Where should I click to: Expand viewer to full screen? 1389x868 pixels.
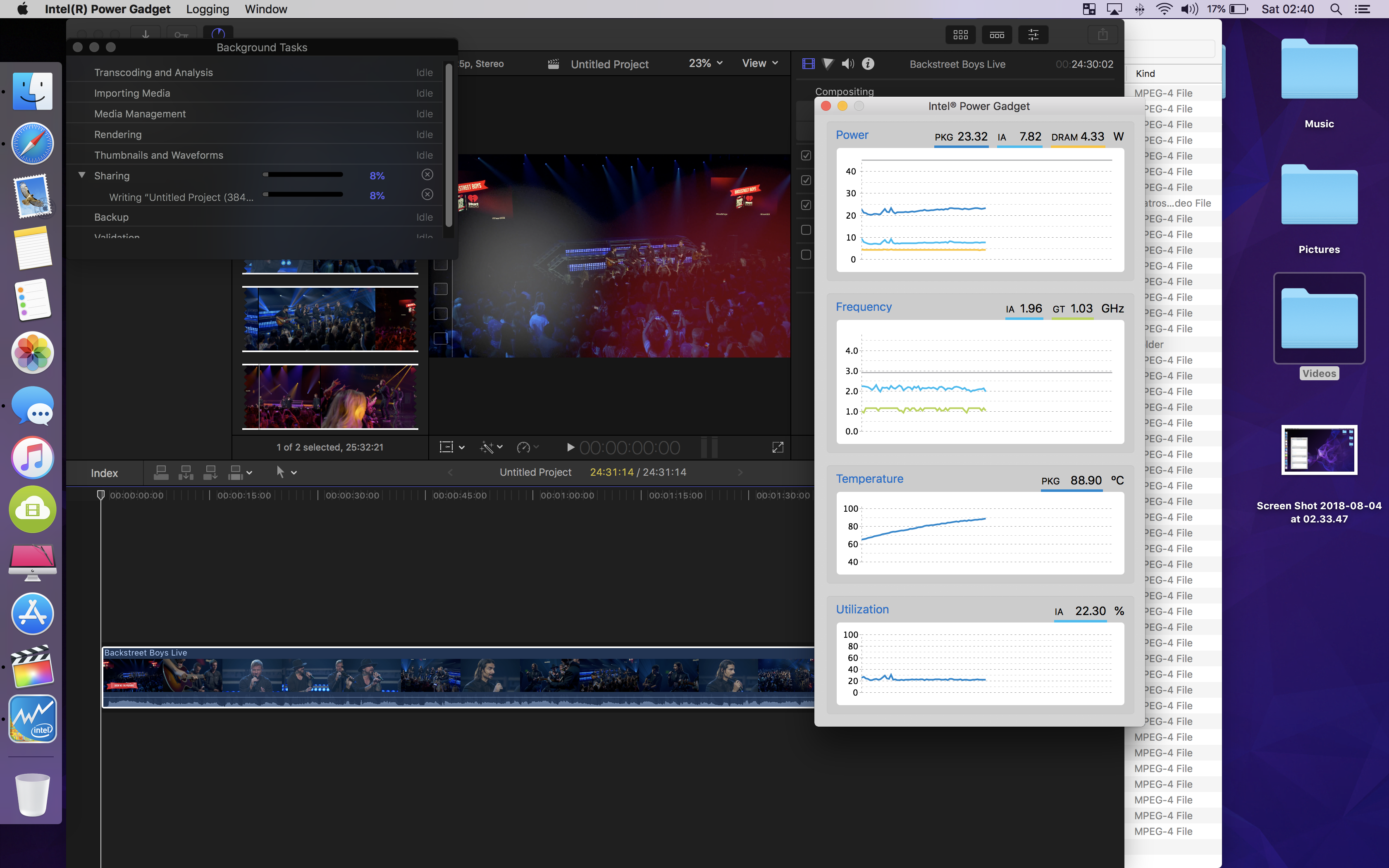click(778, 447)
